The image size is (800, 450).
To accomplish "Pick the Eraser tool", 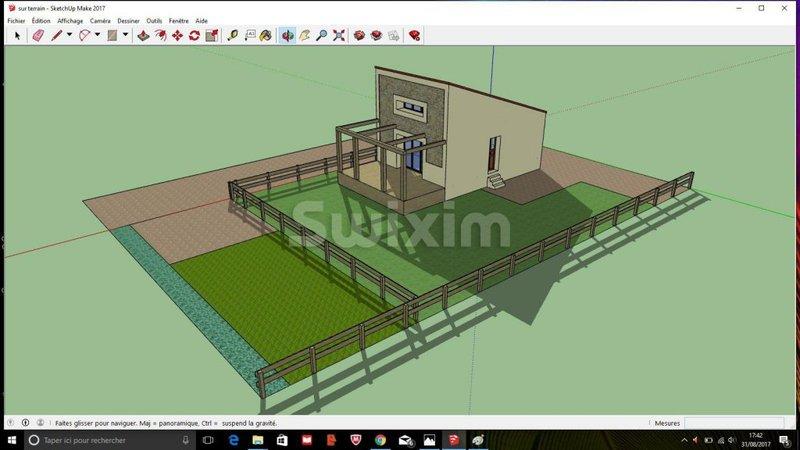I will (38, 35).
